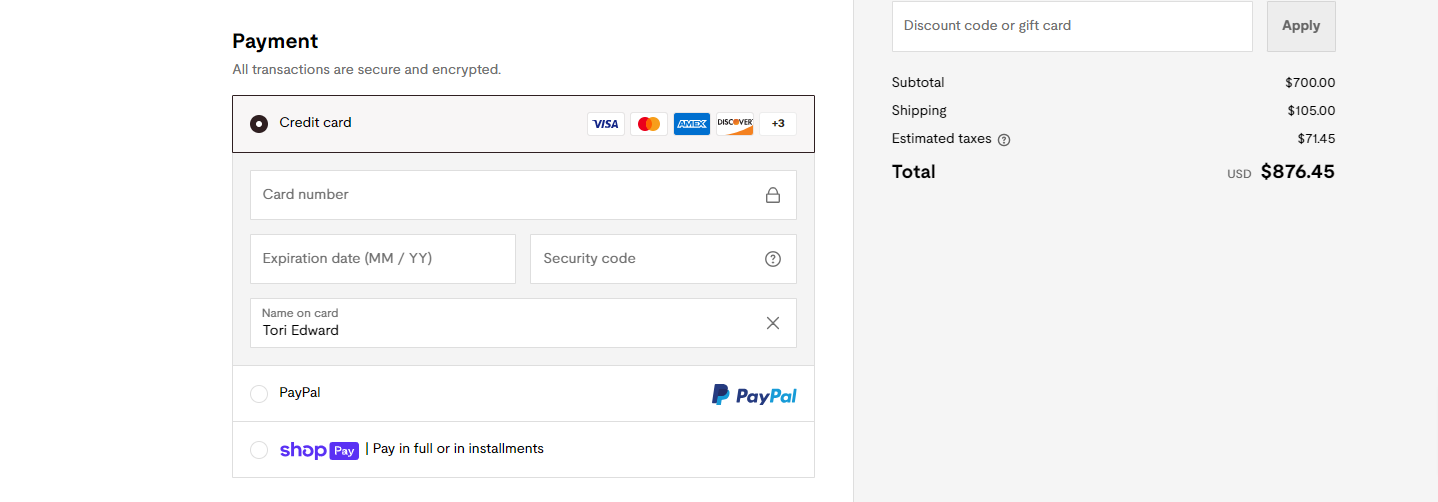Click the Name on card field with Tori Edward
This screenshot has height=502, width=1438.
pos(523,323)
